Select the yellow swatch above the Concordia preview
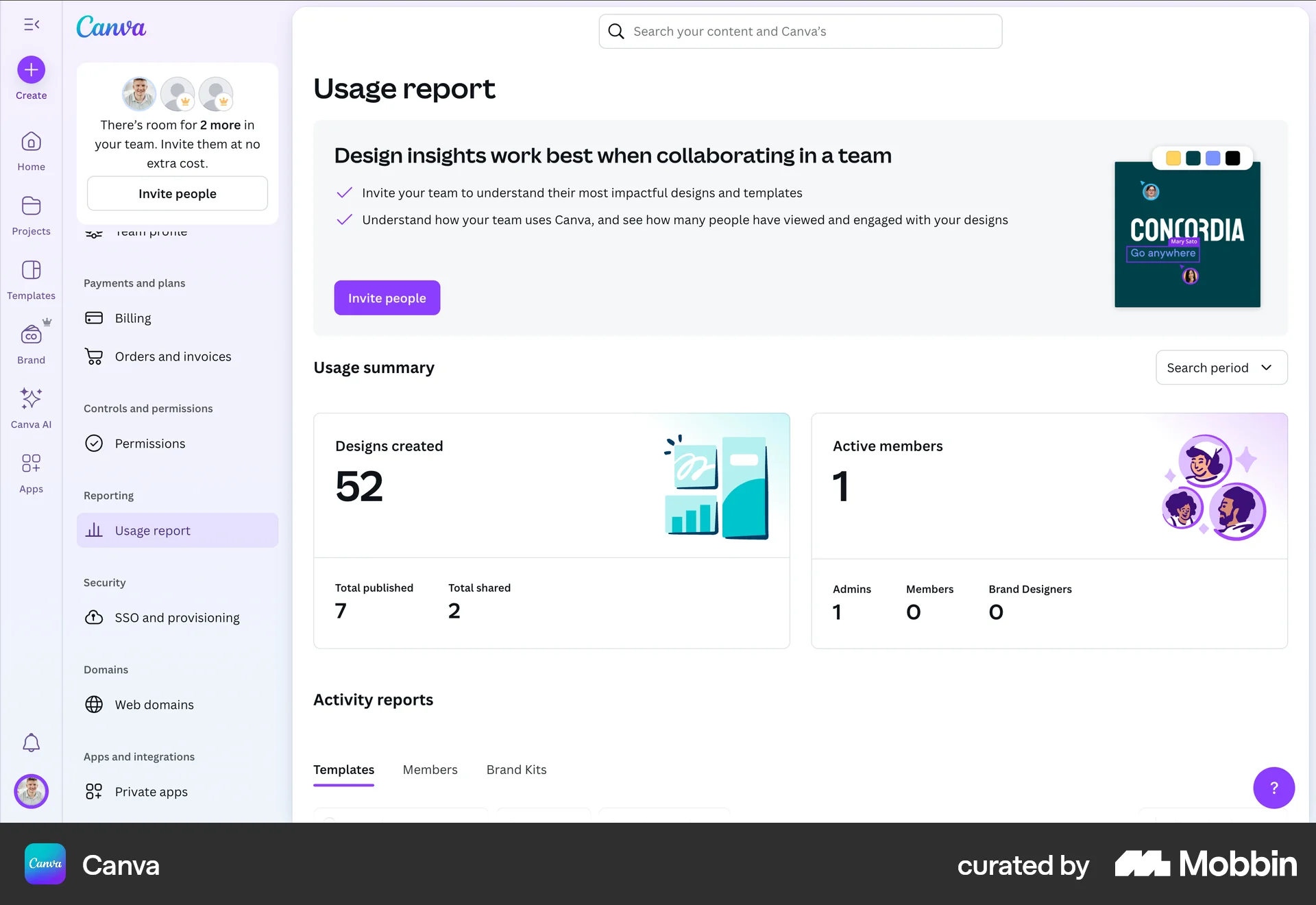This screenshot has width=1316, height=905. (1173, 158)
